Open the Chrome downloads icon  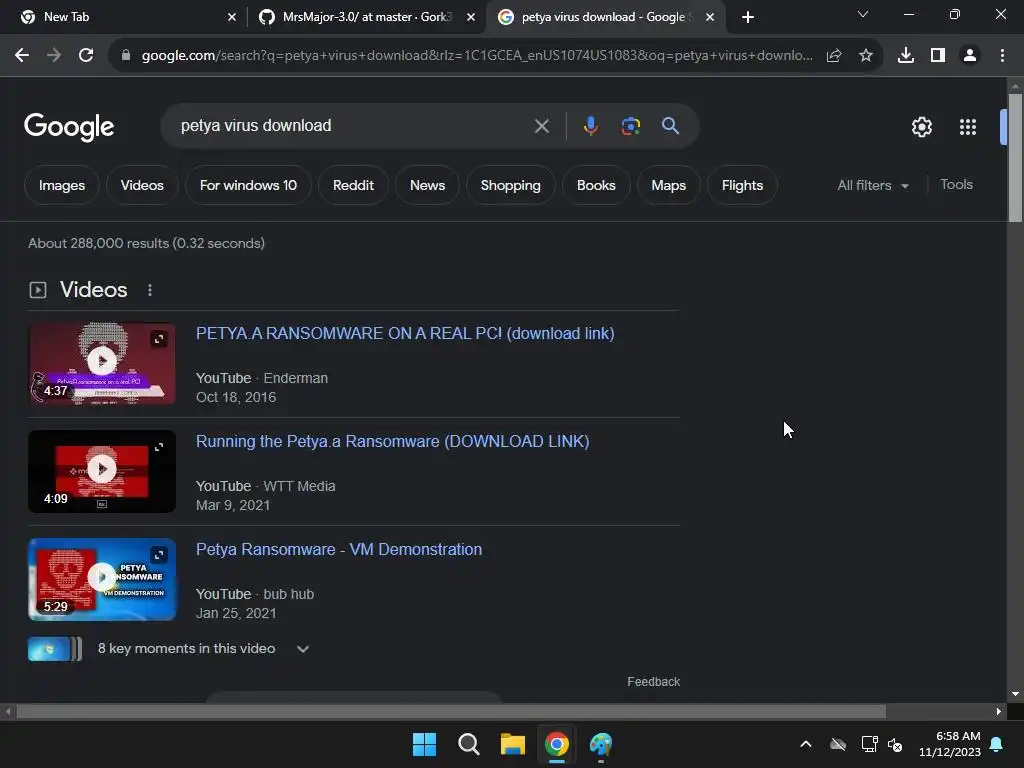(x=906, y=56)
